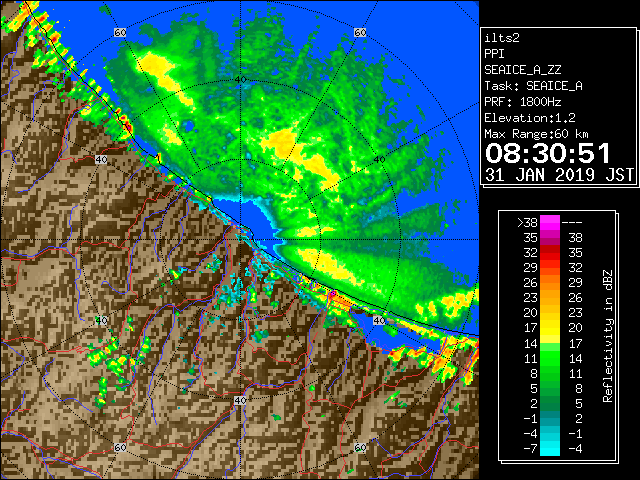Click the ">38" legend value
The width and height of the screenshot is (640, 480).
[527, 222]
